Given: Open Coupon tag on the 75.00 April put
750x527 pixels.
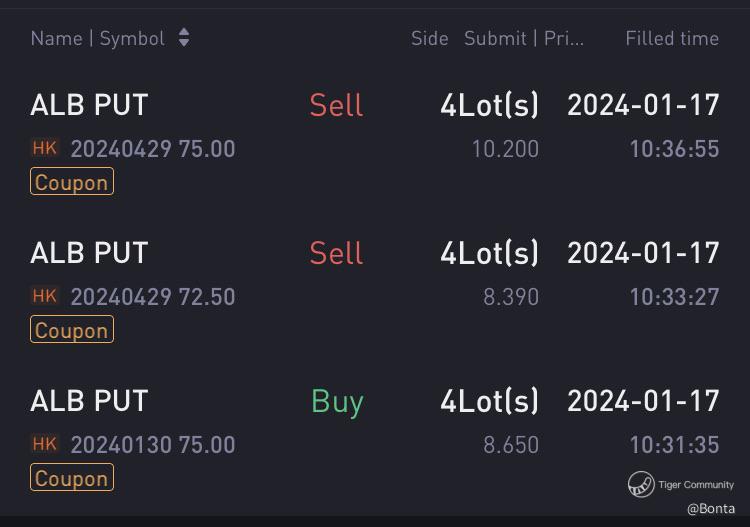Looking at the screenshot, I should [x=71, y=182].
